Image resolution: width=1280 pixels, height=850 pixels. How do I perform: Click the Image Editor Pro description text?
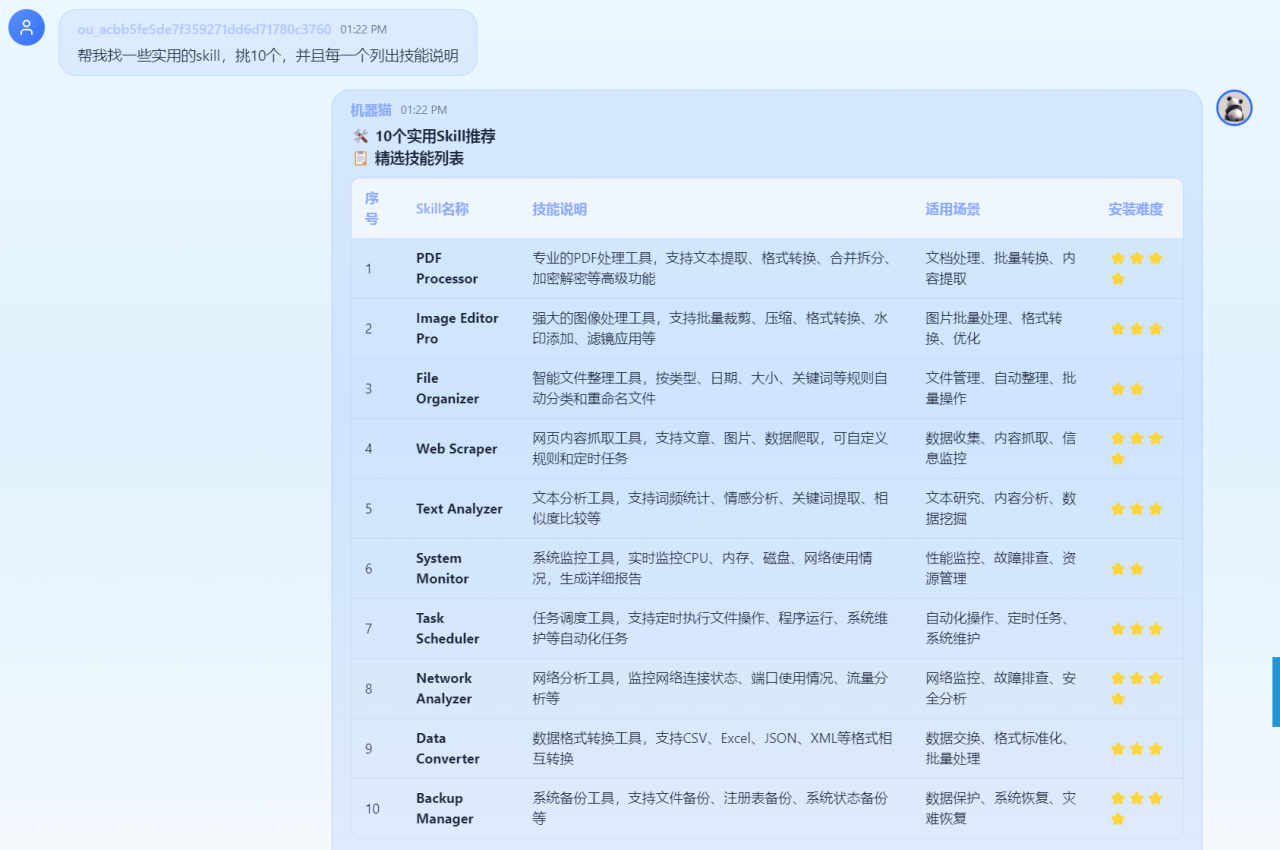pyautogui.click(x=710, y=328)
